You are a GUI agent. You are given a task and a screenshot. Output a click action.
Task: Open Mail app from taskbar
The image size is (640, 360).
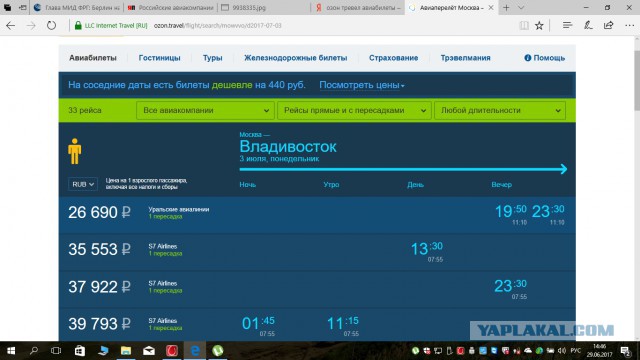(x=149, y=351)
